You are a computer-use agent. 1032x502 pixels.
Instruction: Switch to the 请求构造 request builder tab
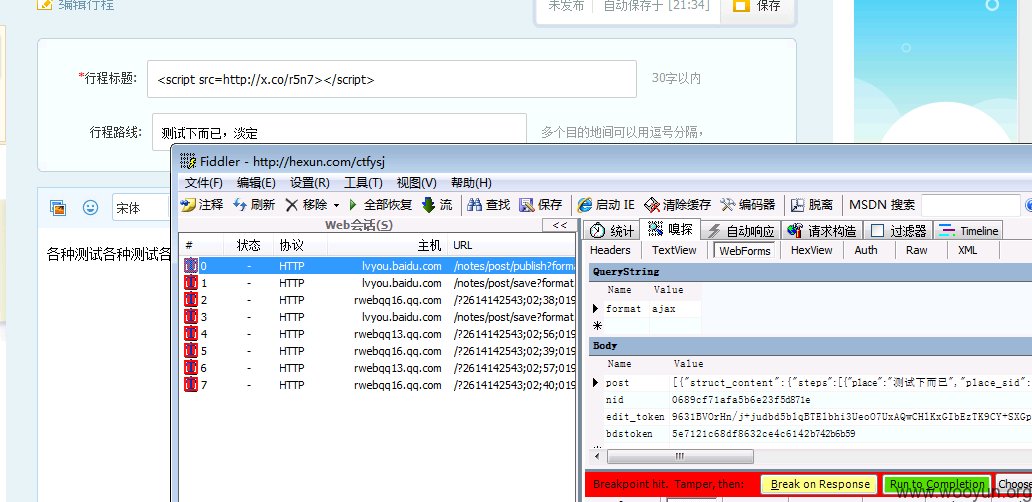(x=822, y=230)
